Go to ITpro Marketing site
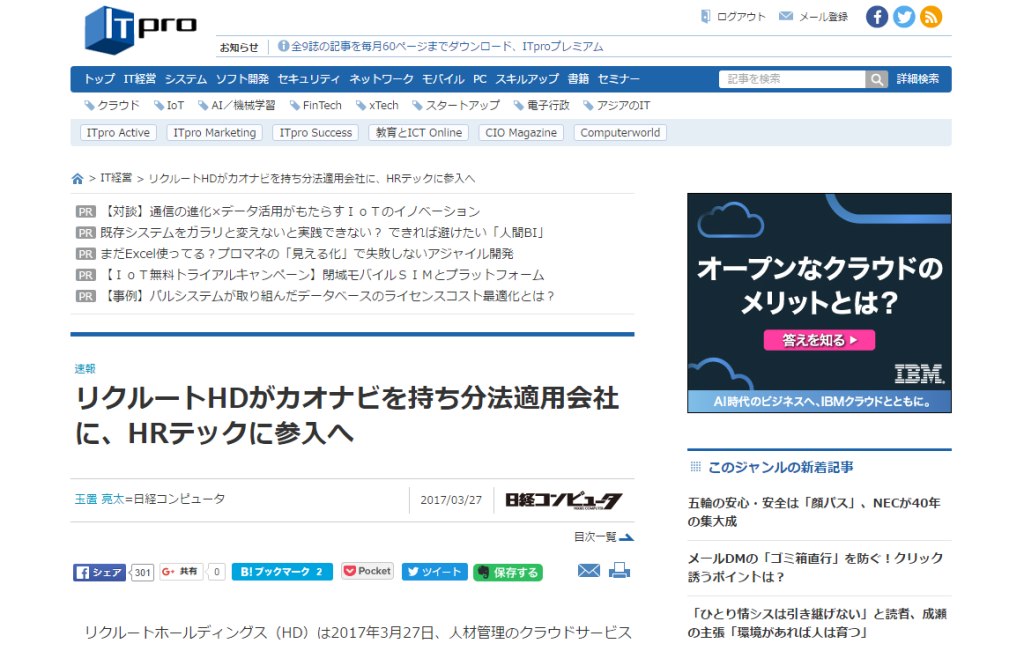The width and height of the screenshot is (1024, 651). point(214,133)
